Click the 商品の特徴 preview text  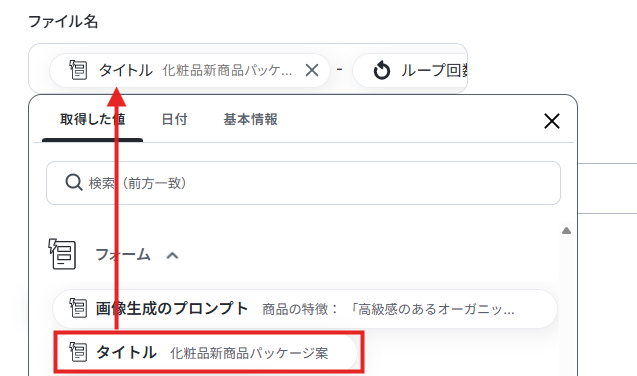click(388, 309)
